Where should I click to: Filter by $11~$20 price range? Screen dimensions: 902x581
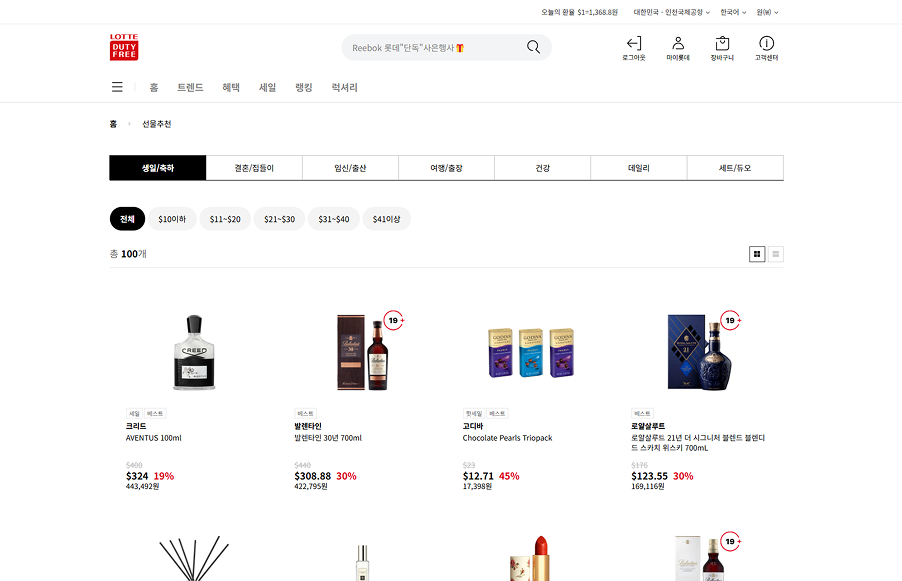pos(225,219)
